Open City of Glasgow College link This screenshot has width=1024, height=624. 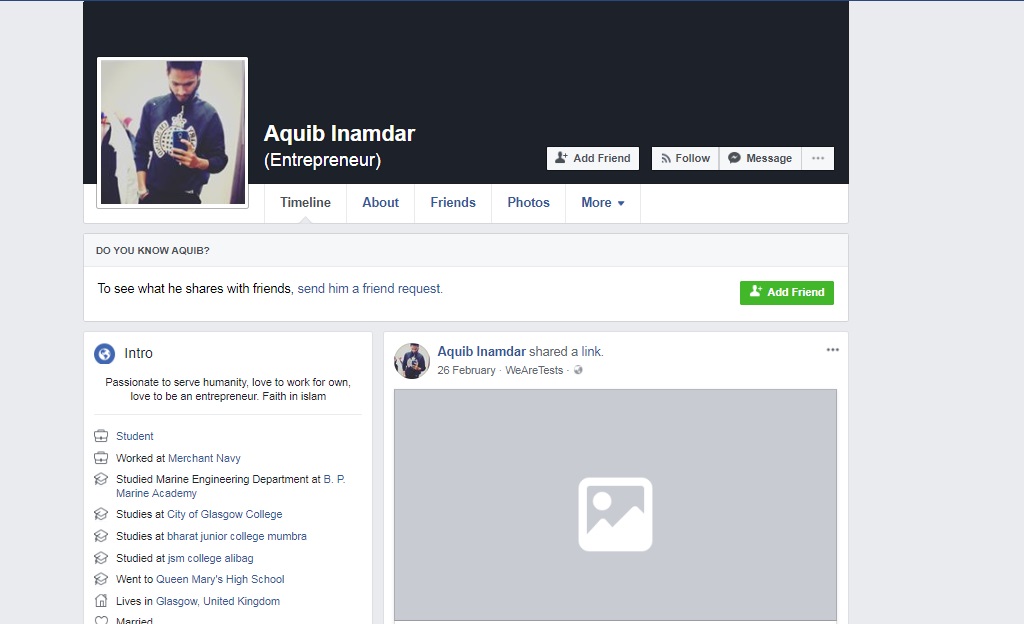(224, 514)
